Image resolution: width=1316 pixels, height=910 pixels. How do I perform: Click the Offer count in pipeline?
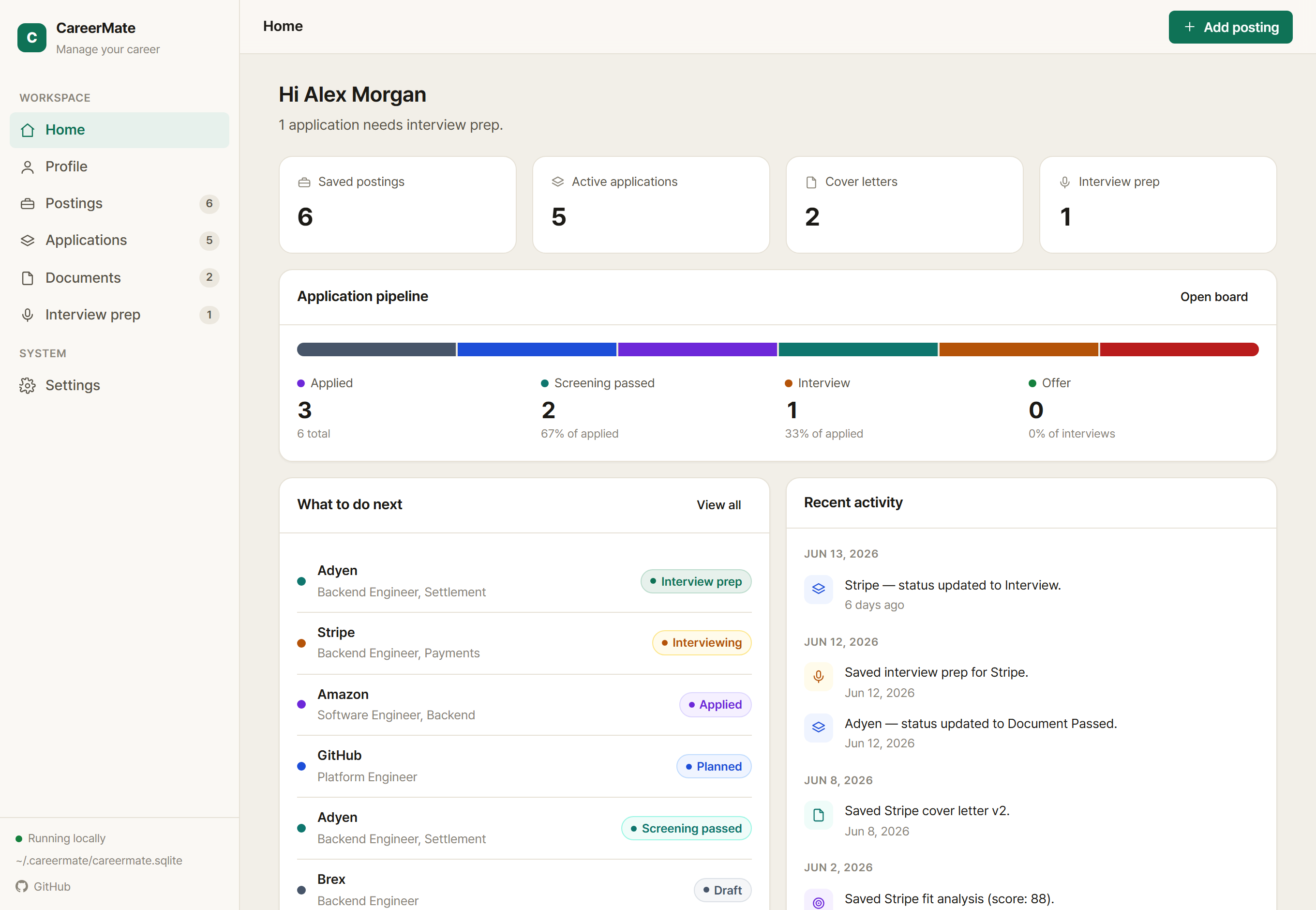coord(1035,410)
